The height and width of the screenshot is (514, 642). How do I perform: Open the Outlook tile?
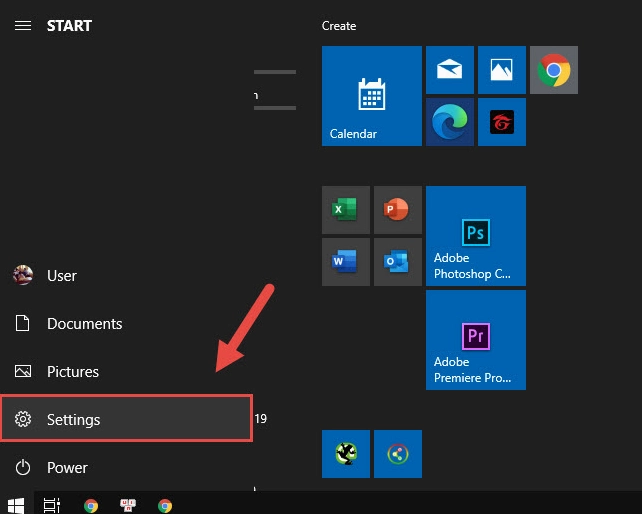coord(397,262)
